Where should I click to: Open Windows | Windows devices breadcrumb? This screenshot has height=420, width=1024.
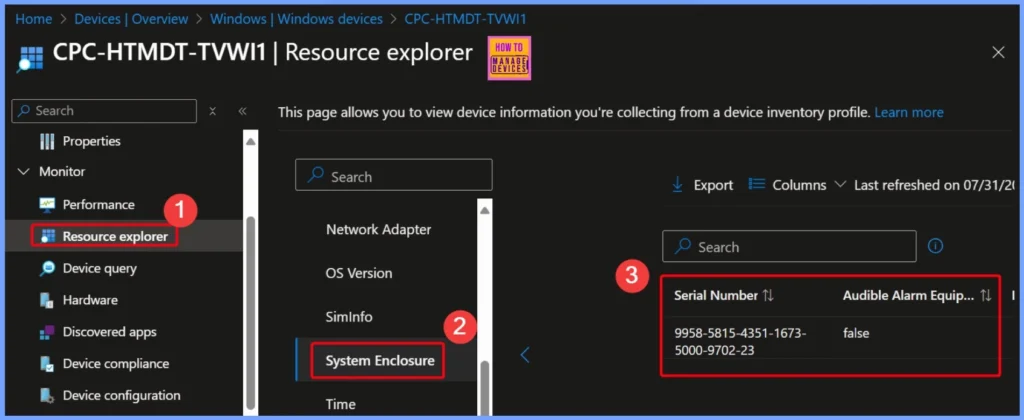[x=296, y=19]
